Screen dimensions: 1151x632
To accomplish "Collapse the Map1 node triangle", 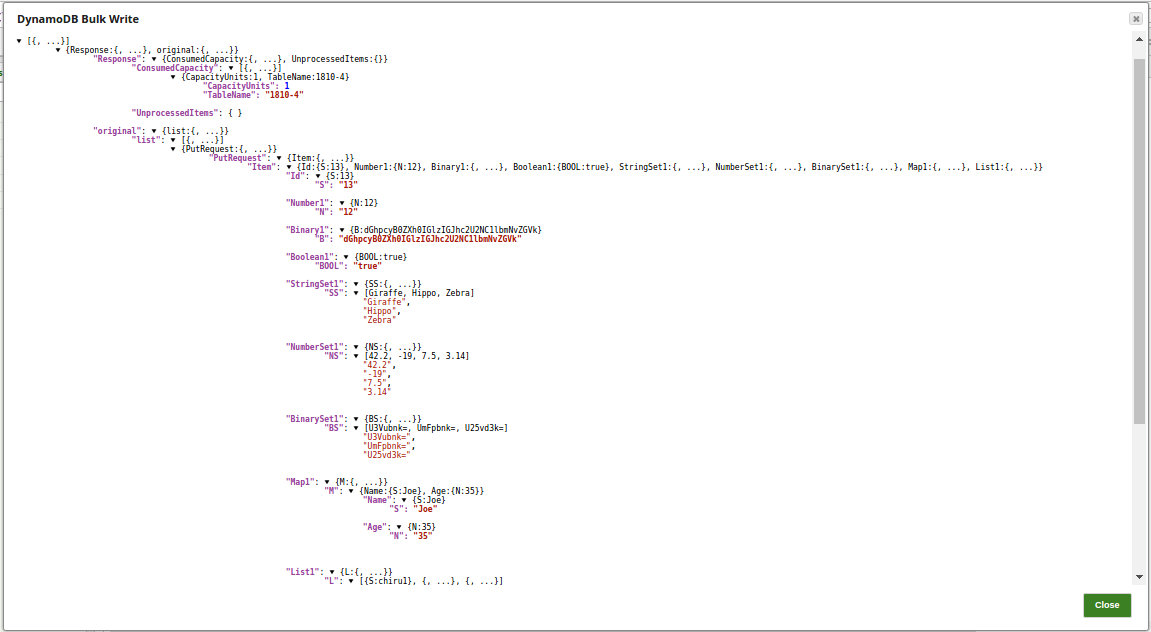I will point(327,482).
